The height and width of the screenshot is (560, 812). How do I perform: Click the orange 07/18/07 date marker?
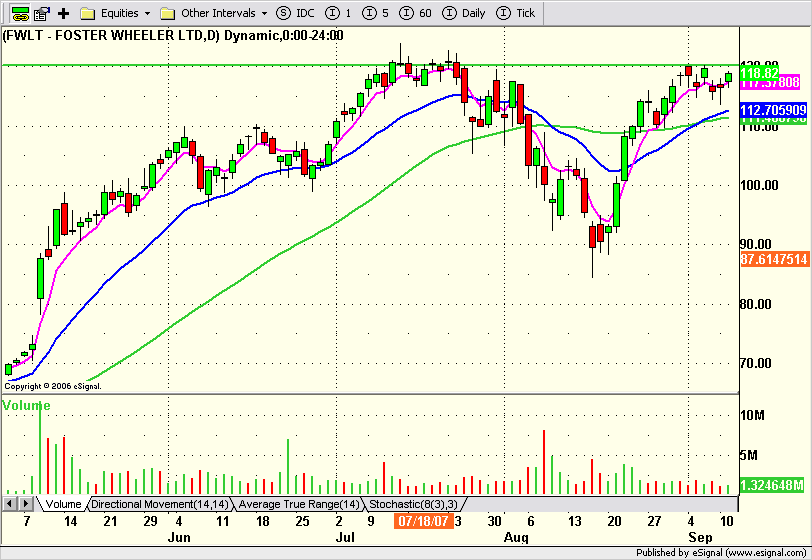424,521
